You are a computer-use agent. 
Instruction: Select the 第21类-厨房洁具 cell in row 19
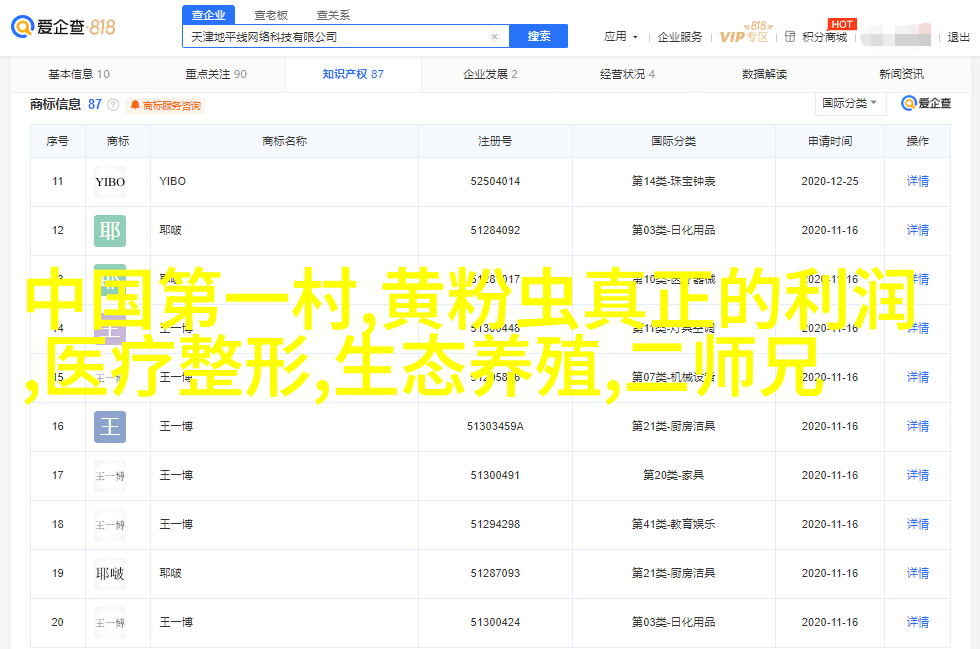(x=673, y=573)
